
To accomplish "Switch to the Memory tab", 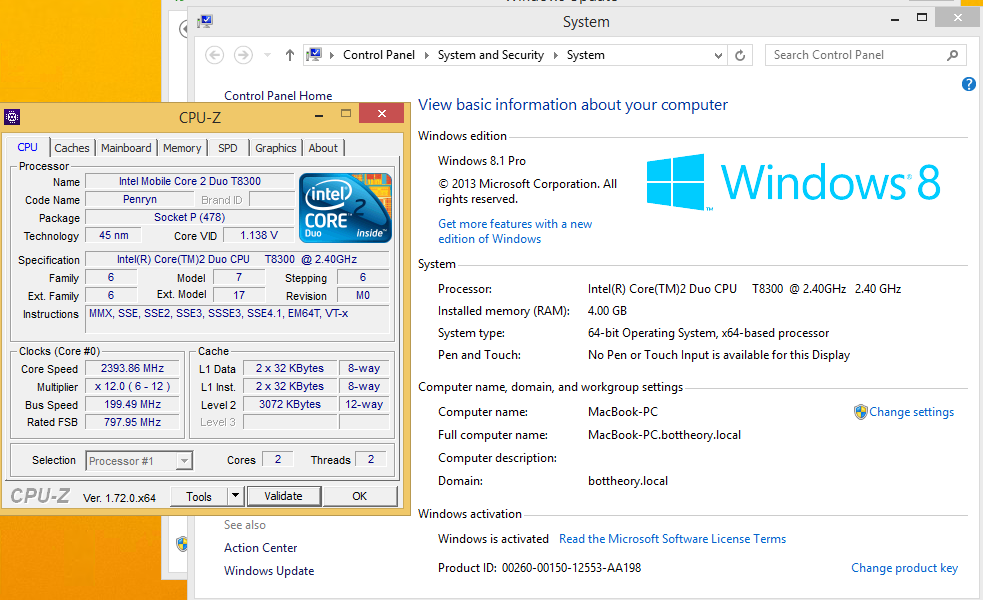I will pyautogui.click(x=182, y=148).
